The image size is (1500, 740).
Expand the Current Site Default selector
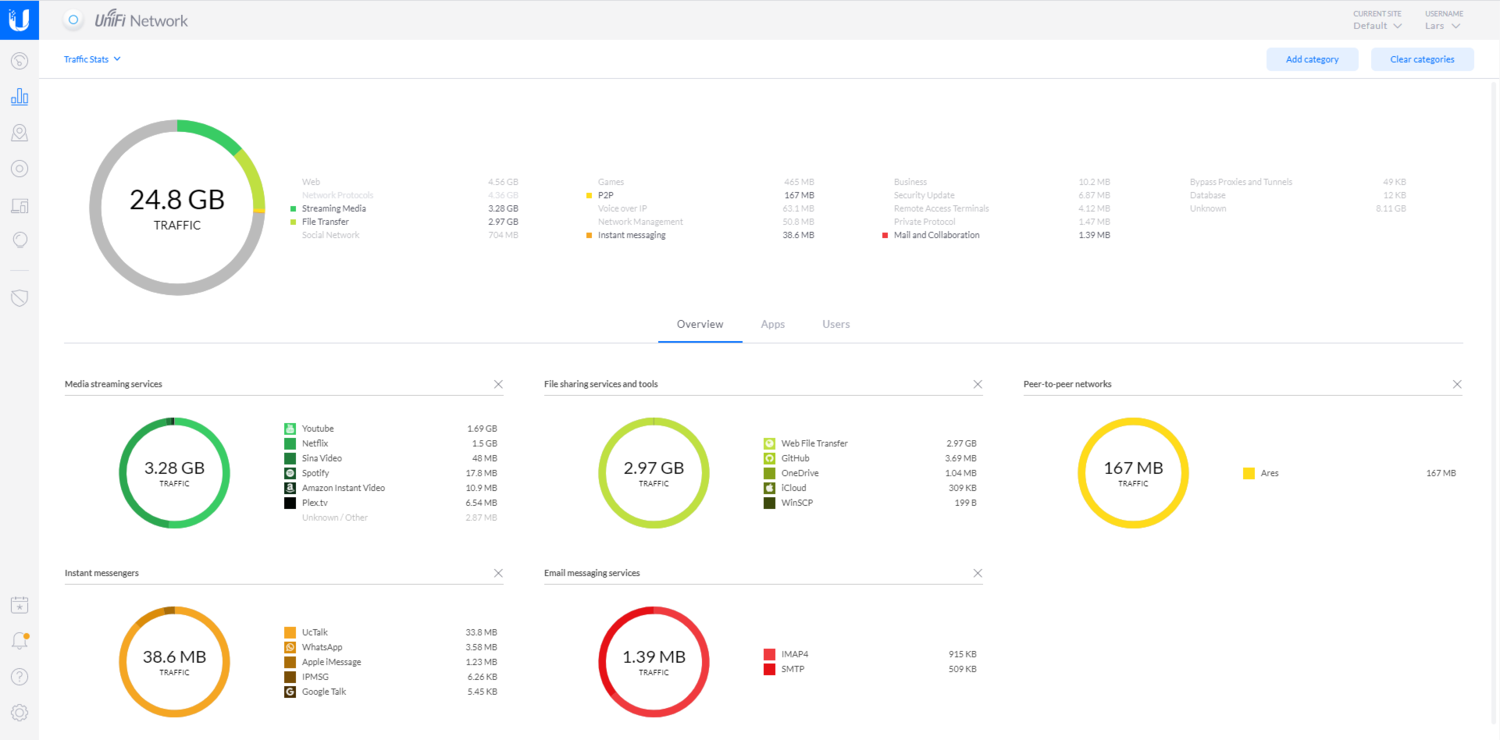pyautogui.click(x=1377, y=25)
